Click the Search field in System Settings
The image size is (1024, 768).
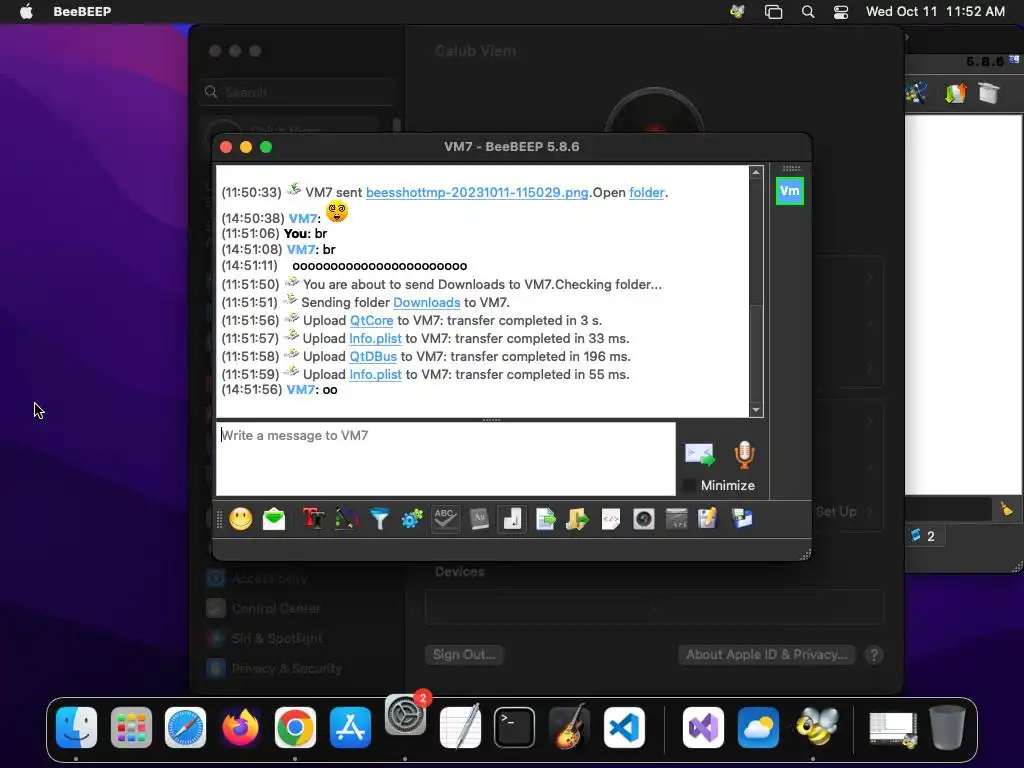tap(298, 92)
